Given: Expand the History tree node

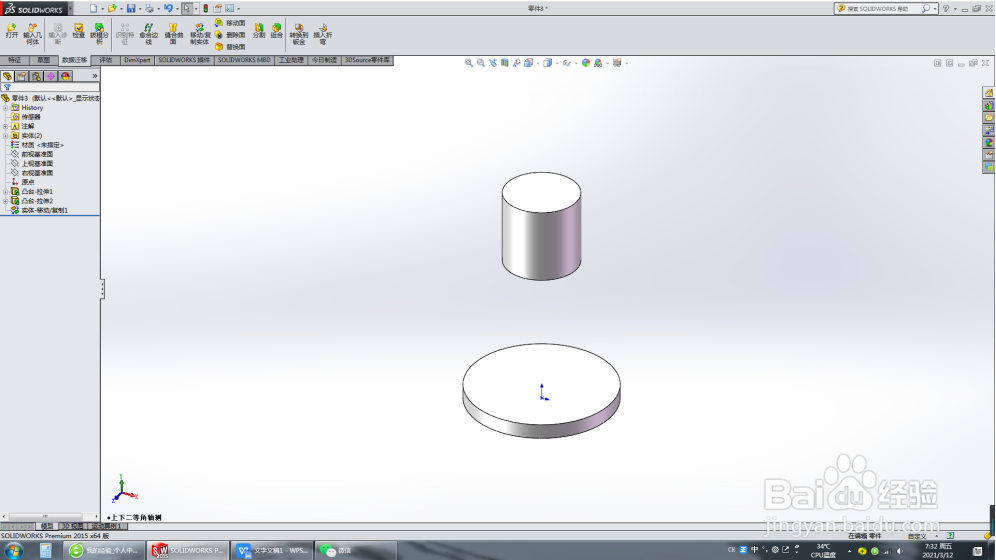Looking at the screenshot, I should (x=6, y=108).
